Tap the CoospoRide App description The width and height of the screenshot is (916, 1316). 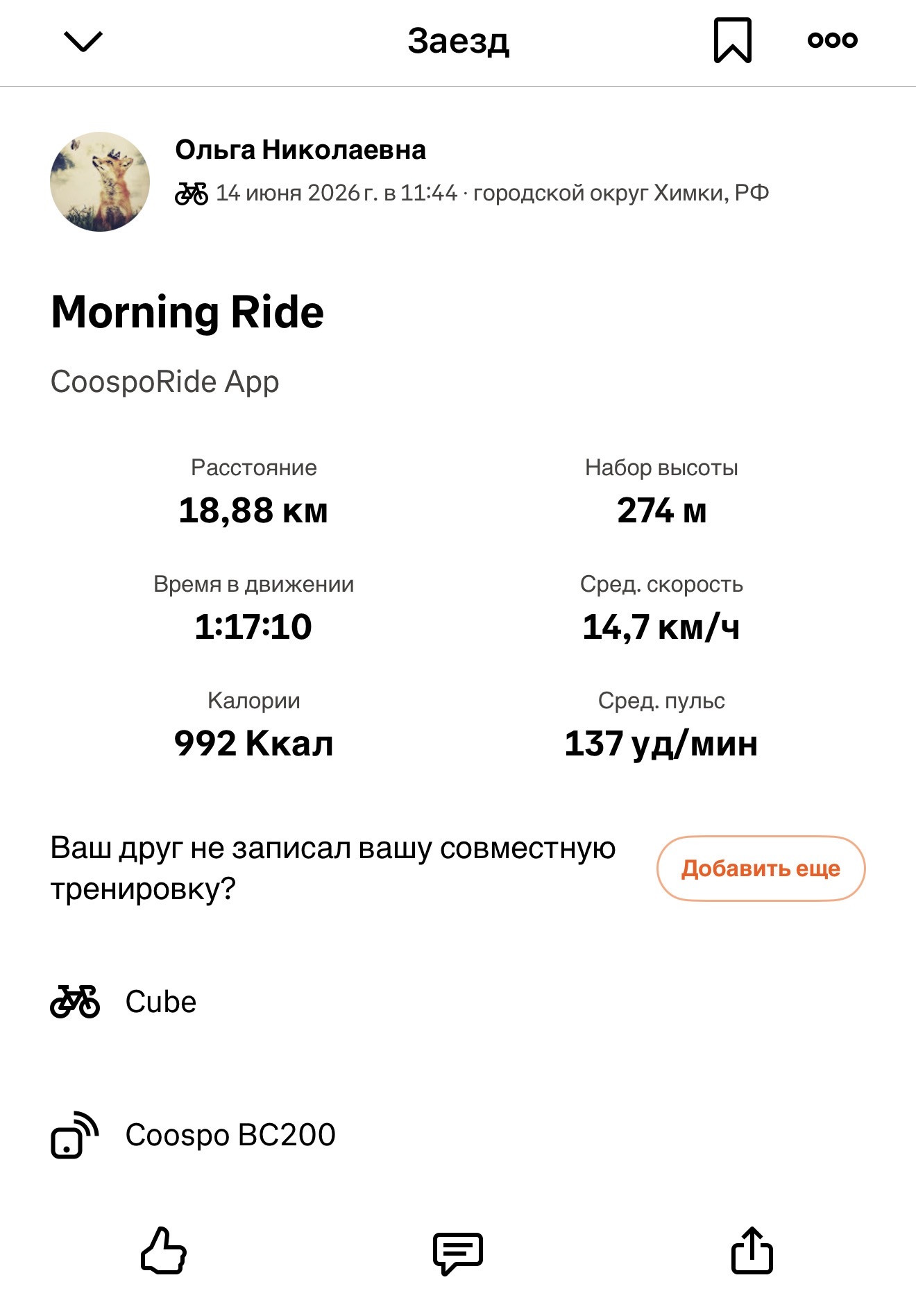point(165,382)
